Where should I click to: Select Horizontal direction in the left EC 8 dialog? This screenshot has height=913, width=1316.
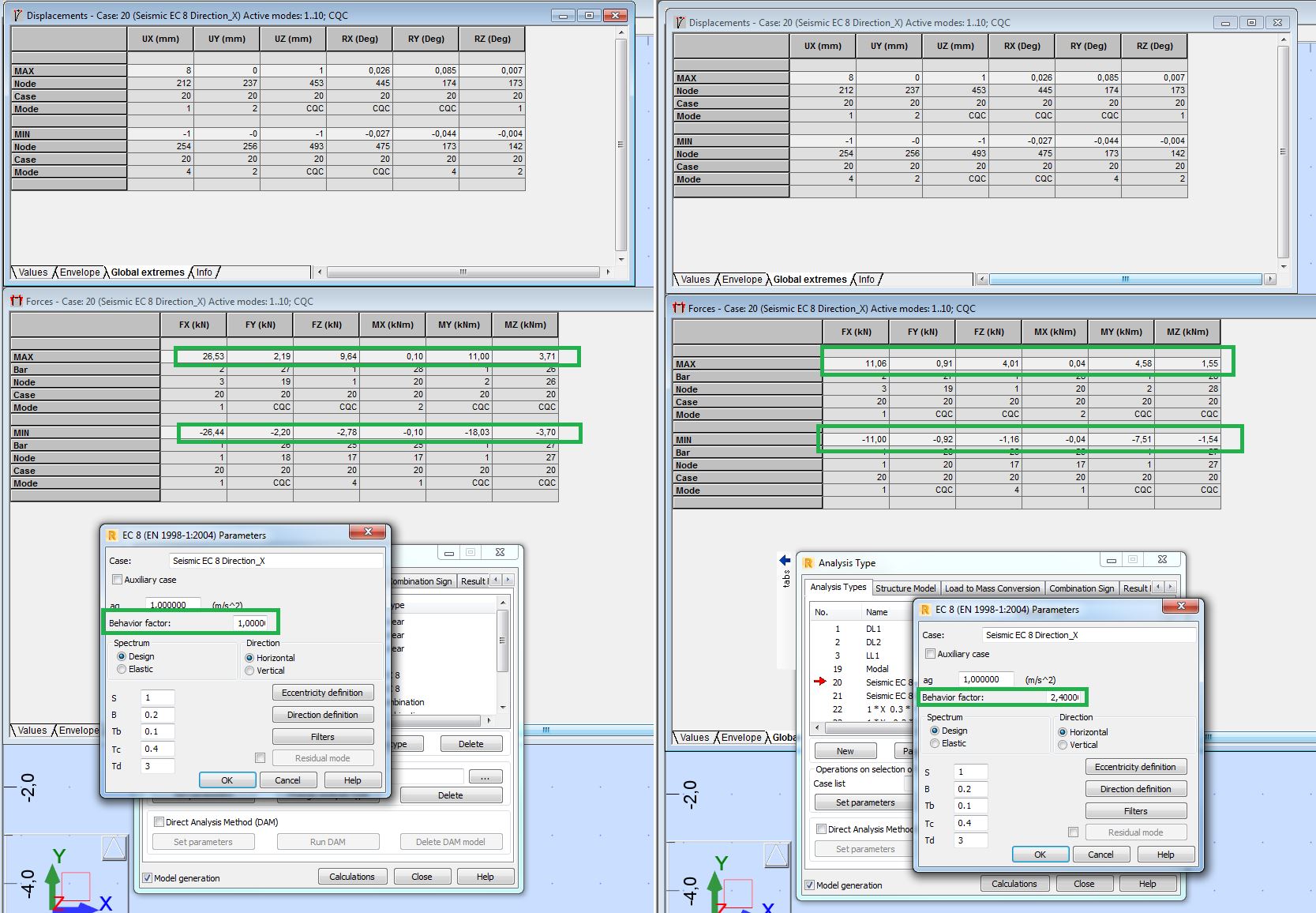click(x=249, y=658)
